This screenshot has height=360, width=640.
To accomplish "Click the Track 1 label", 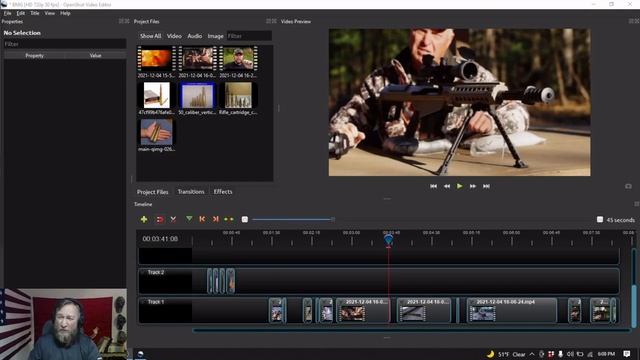I will (156, 302).
